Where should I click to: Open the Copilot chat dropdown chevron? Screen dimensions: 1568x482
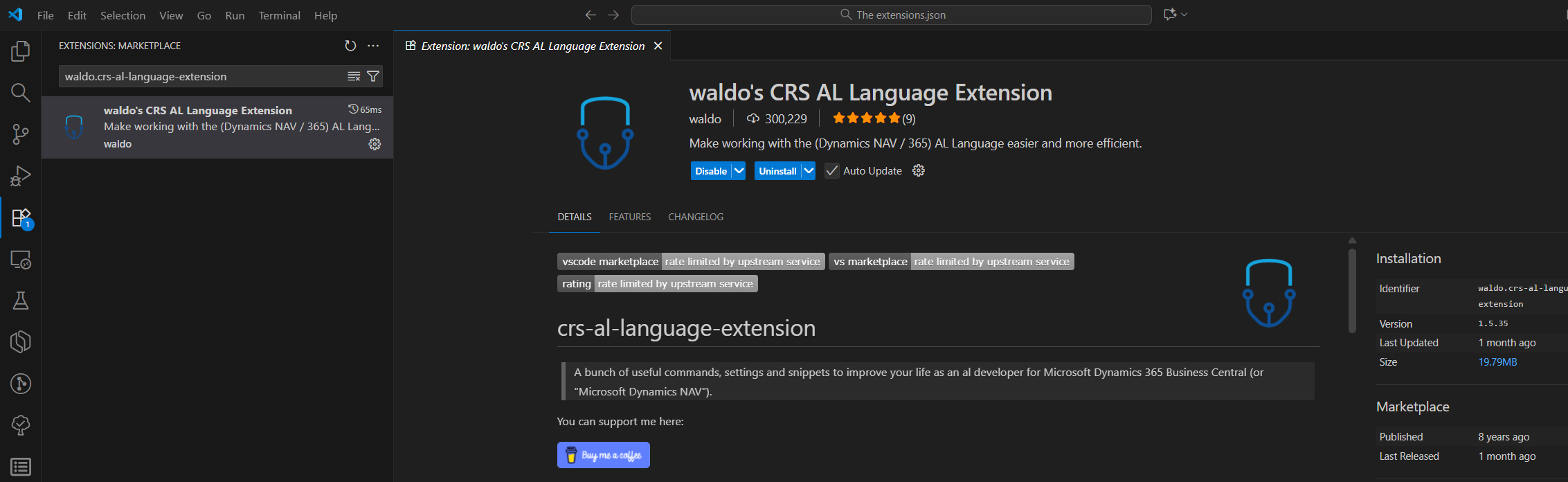tap(1184, 15)
